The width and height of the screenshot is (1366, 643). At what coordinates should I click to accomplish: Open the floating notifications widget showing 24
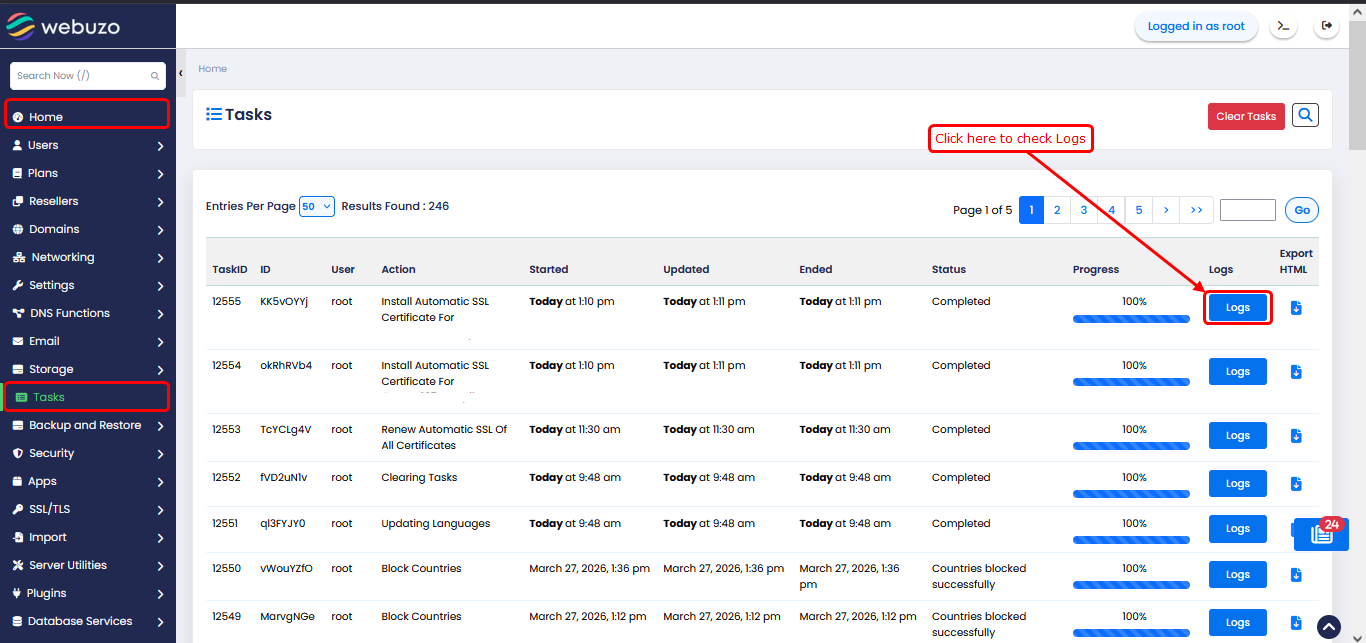1320,534
